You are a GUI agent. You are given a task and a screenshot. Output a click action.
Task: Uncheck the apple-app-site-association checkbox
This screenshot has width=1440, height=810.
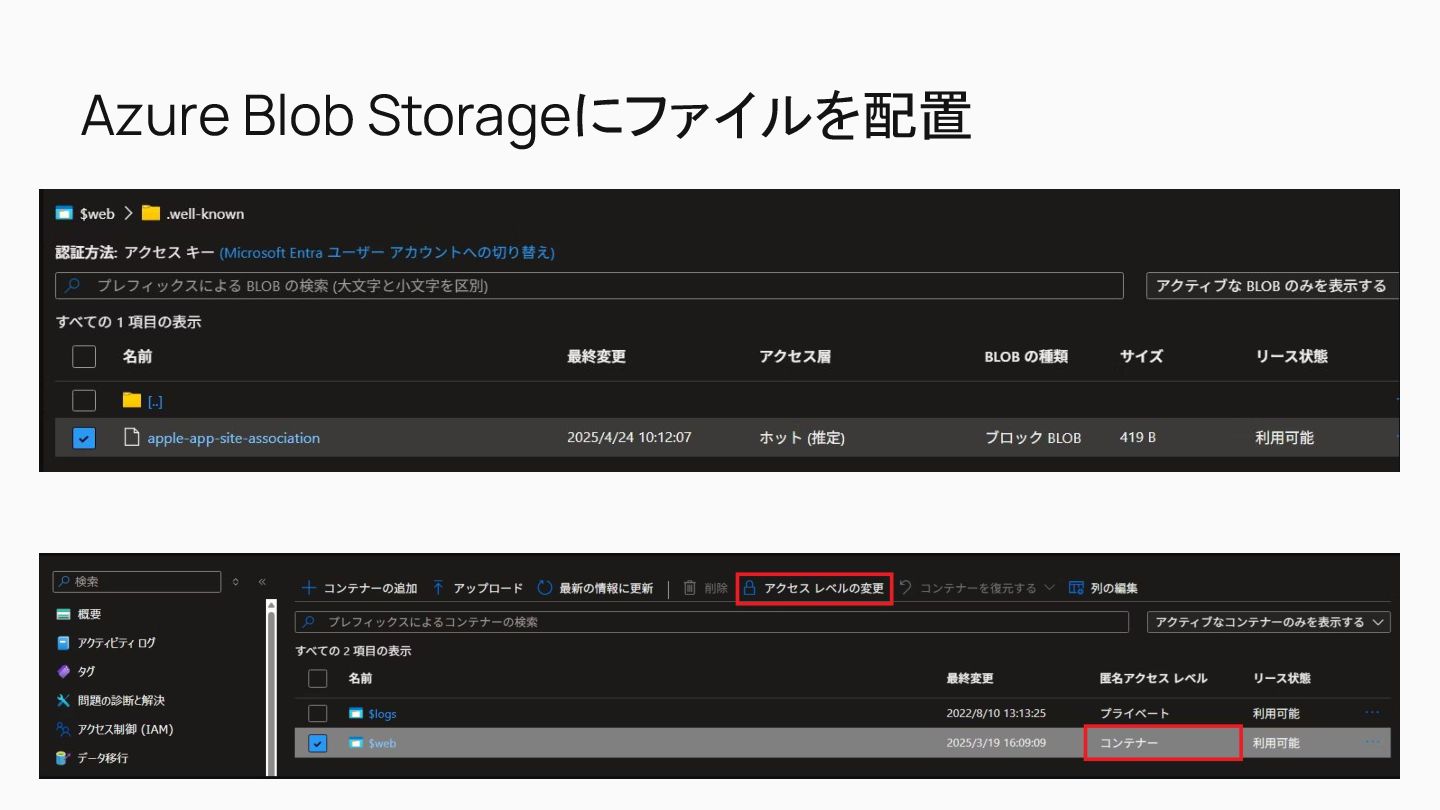(84, 438)
